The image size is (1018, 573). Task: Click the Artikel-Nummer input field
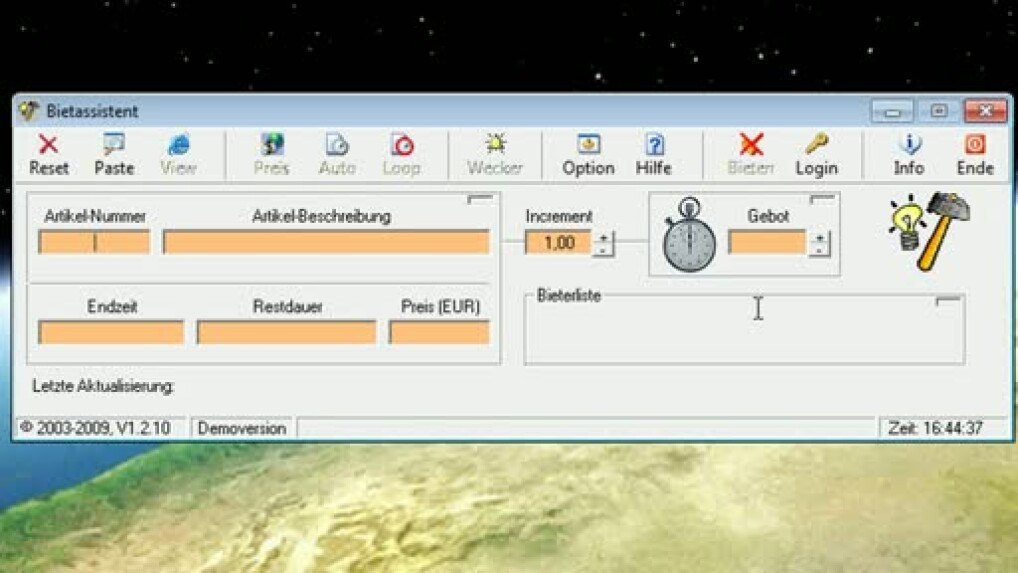pos(94,242)
